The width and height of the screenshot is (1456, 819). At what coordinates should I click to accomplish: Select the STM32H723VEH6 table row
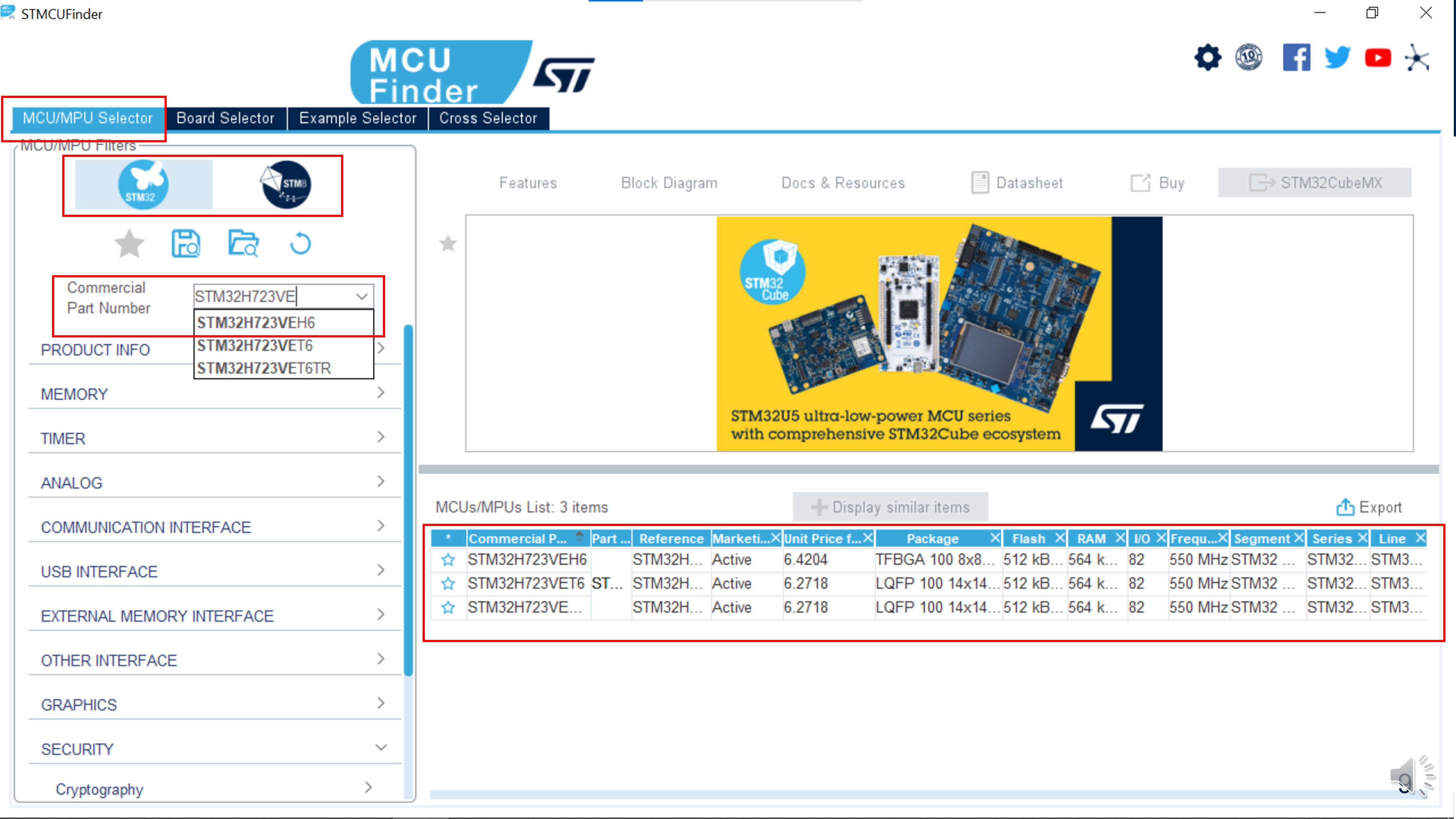tap(929, 559)
